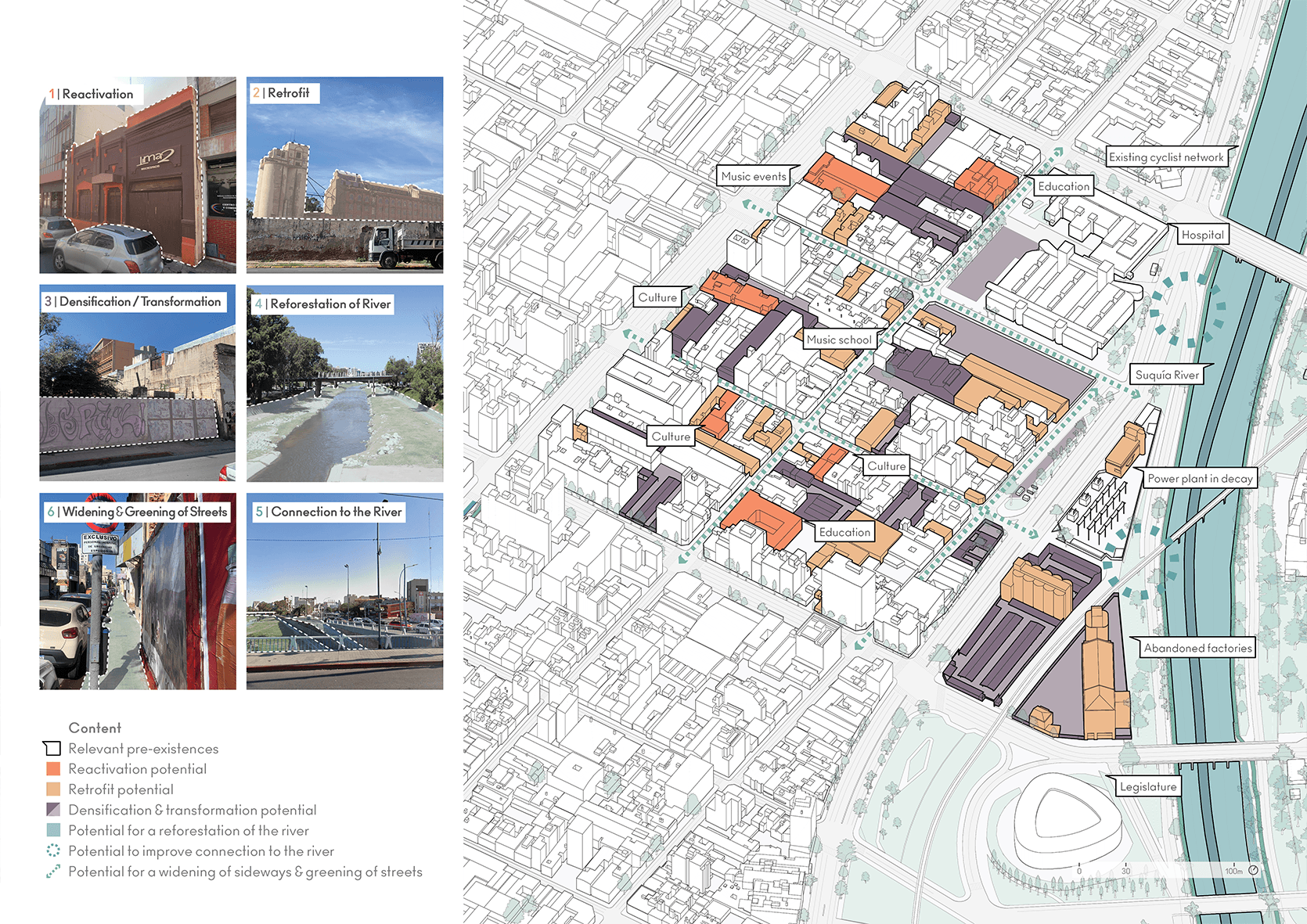Click the north arrow compass icon
1307x924 pixels.
tap(1253, 870)
